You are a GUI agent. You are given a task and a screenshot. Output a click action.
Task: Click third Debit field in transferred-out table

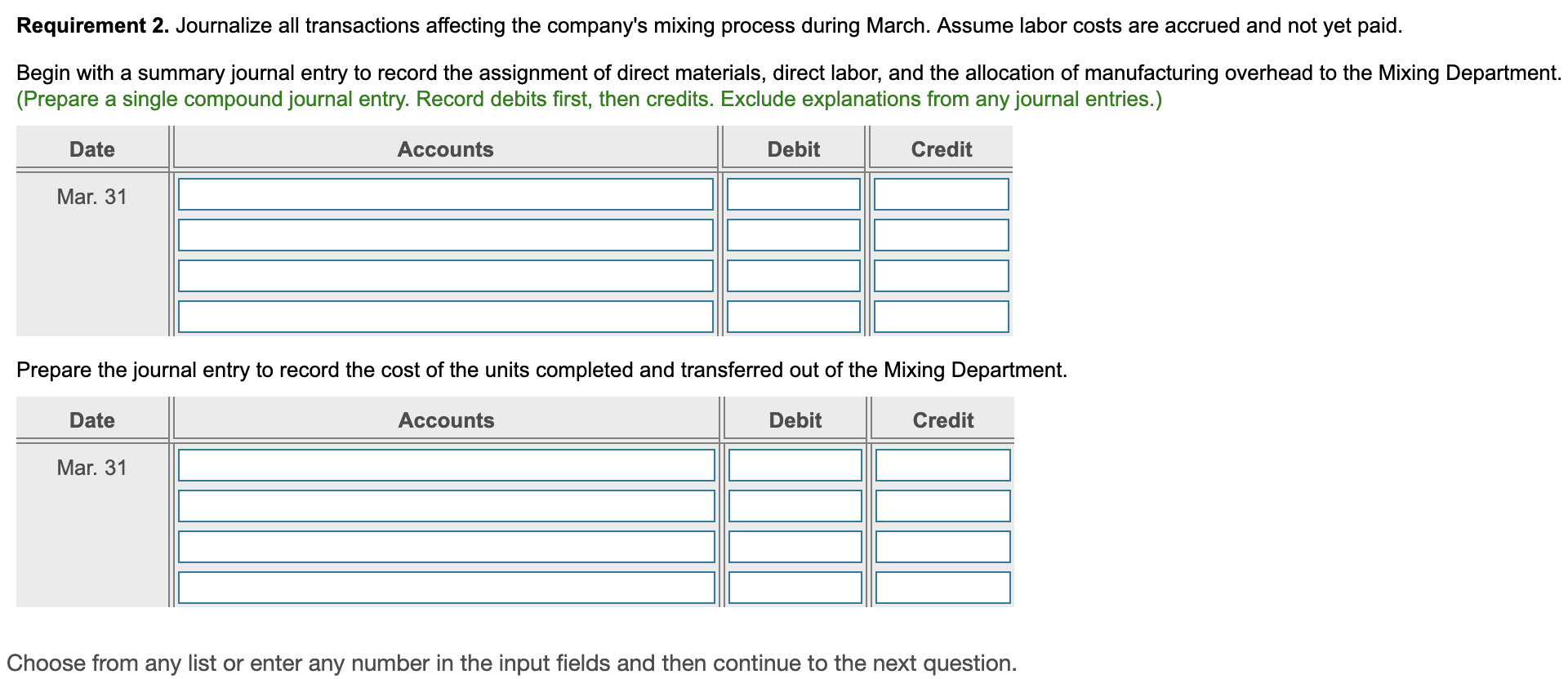click(x=795, y=547)
